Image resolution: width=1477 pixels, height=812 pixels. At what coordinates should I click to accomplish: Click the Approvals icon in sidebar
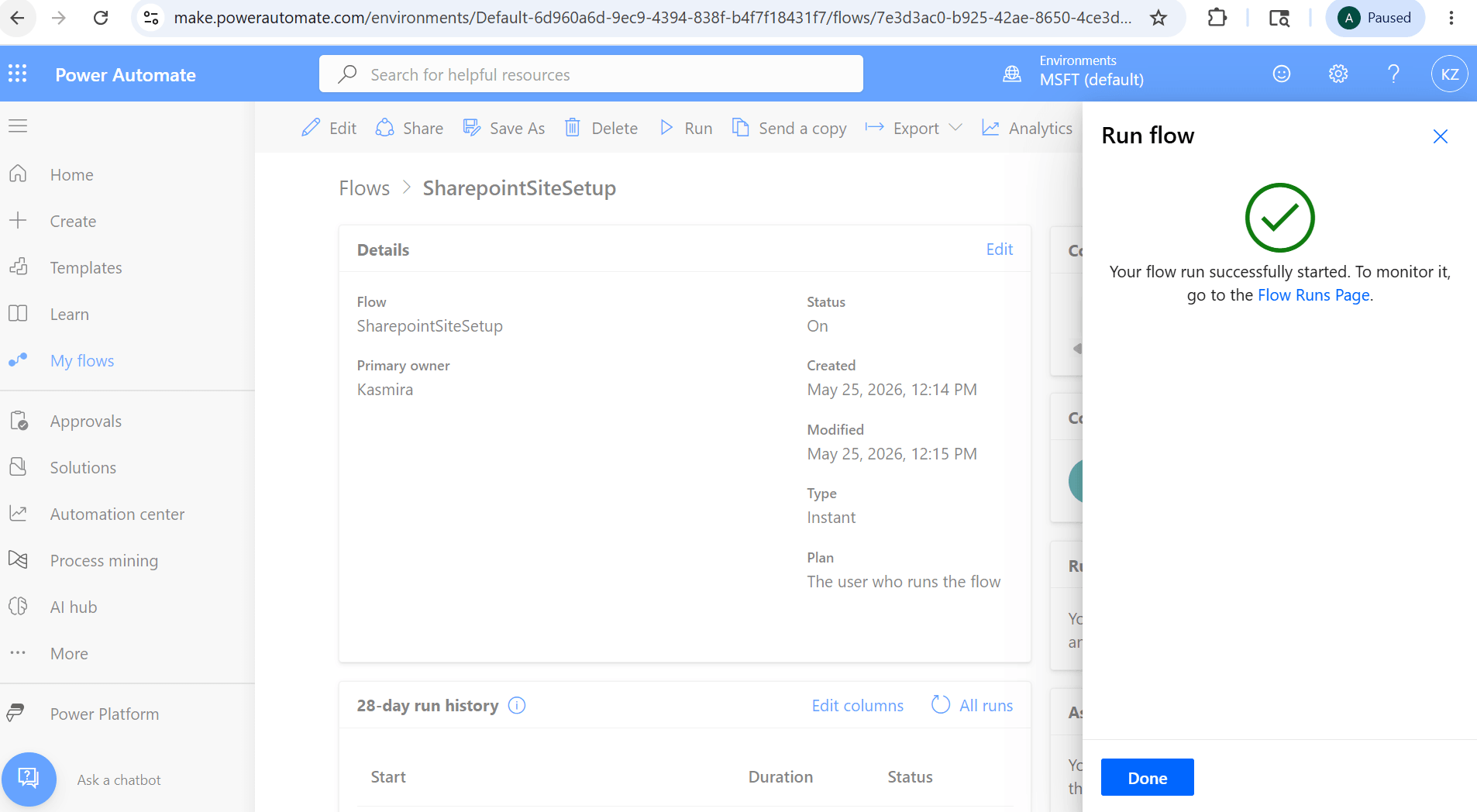point(18,420)
